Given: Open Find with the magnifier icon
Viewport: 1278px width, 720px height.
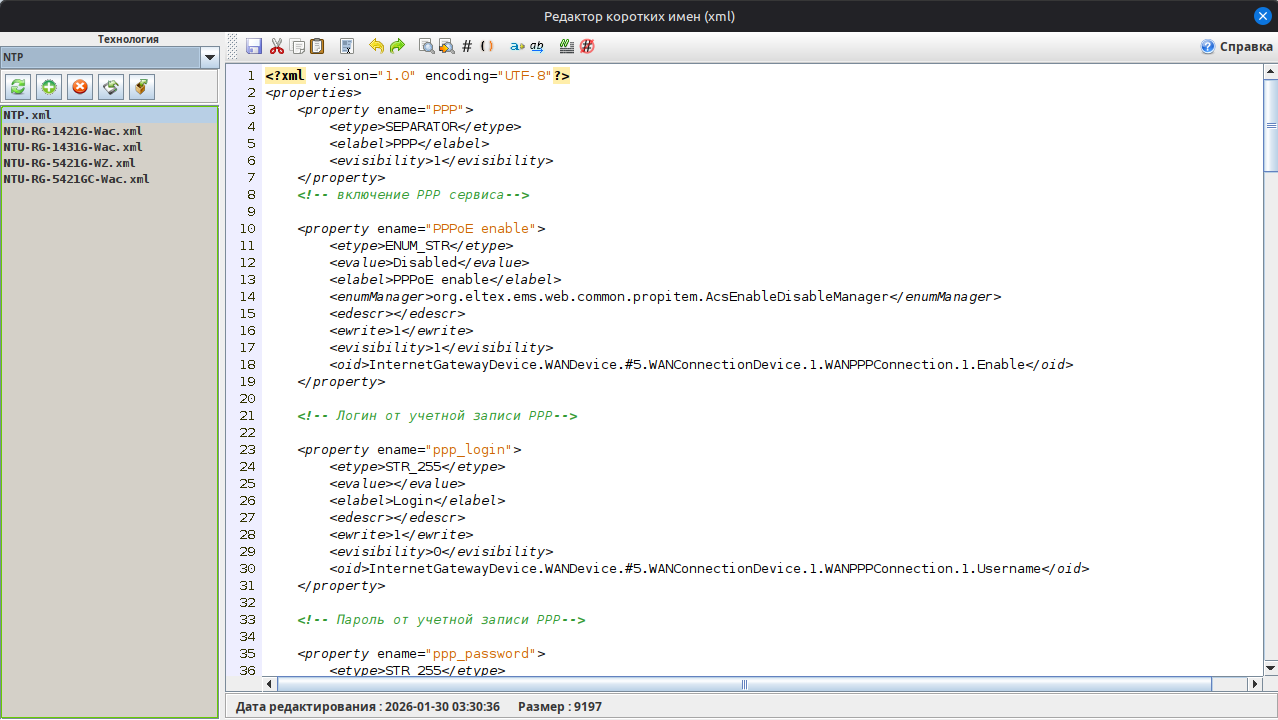Looking at the screenshot, I should [426, 46].
